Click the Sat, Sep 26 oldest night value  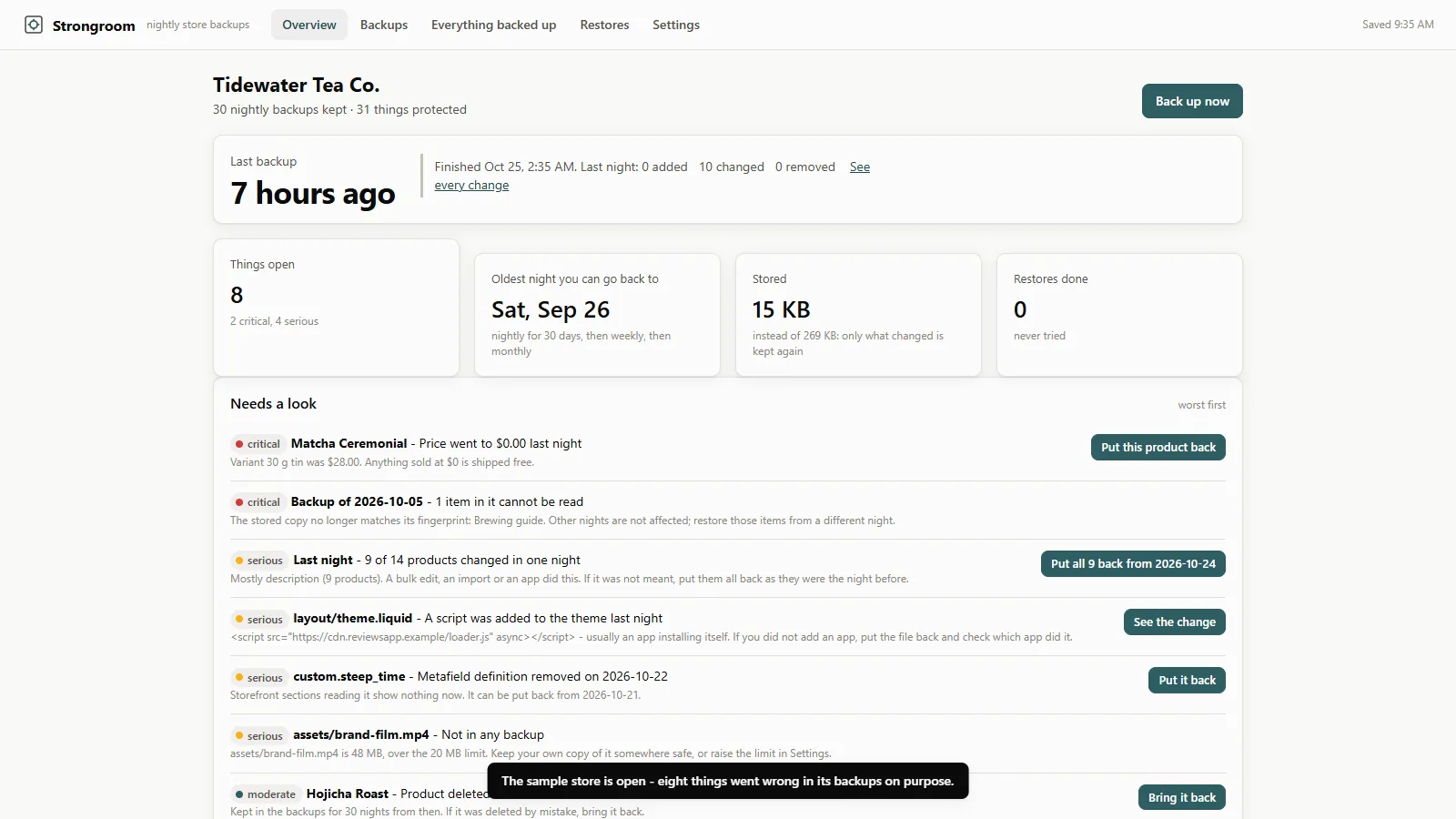coord(551,309)
